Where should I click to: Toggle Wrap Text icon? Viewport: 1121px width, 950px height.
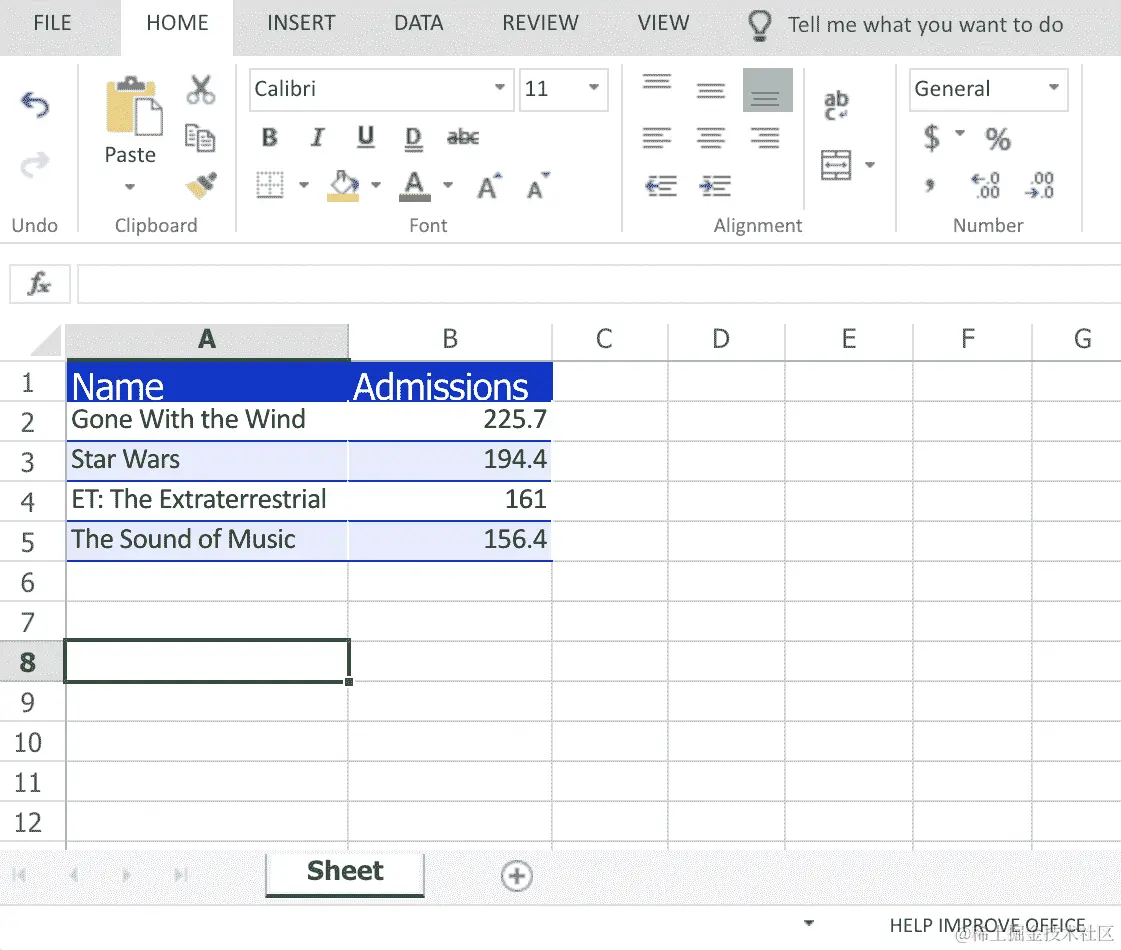coord(836,105)
